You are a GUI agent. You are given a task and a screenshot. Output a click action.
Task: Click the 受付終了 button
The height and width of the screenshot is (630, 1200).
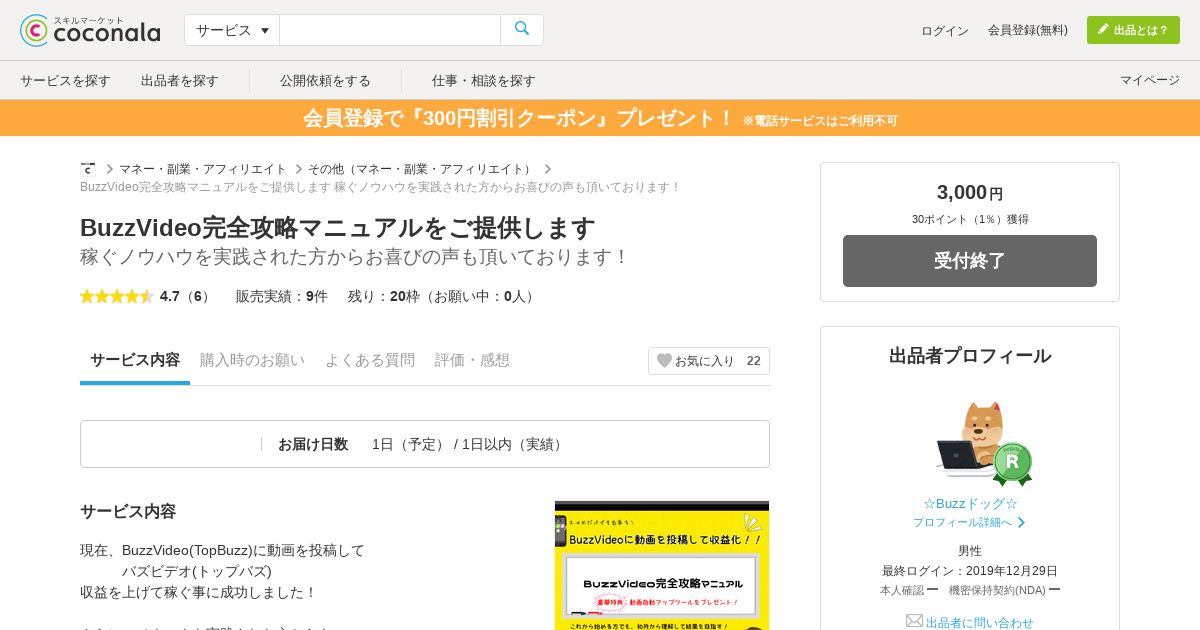coord(970,261)
